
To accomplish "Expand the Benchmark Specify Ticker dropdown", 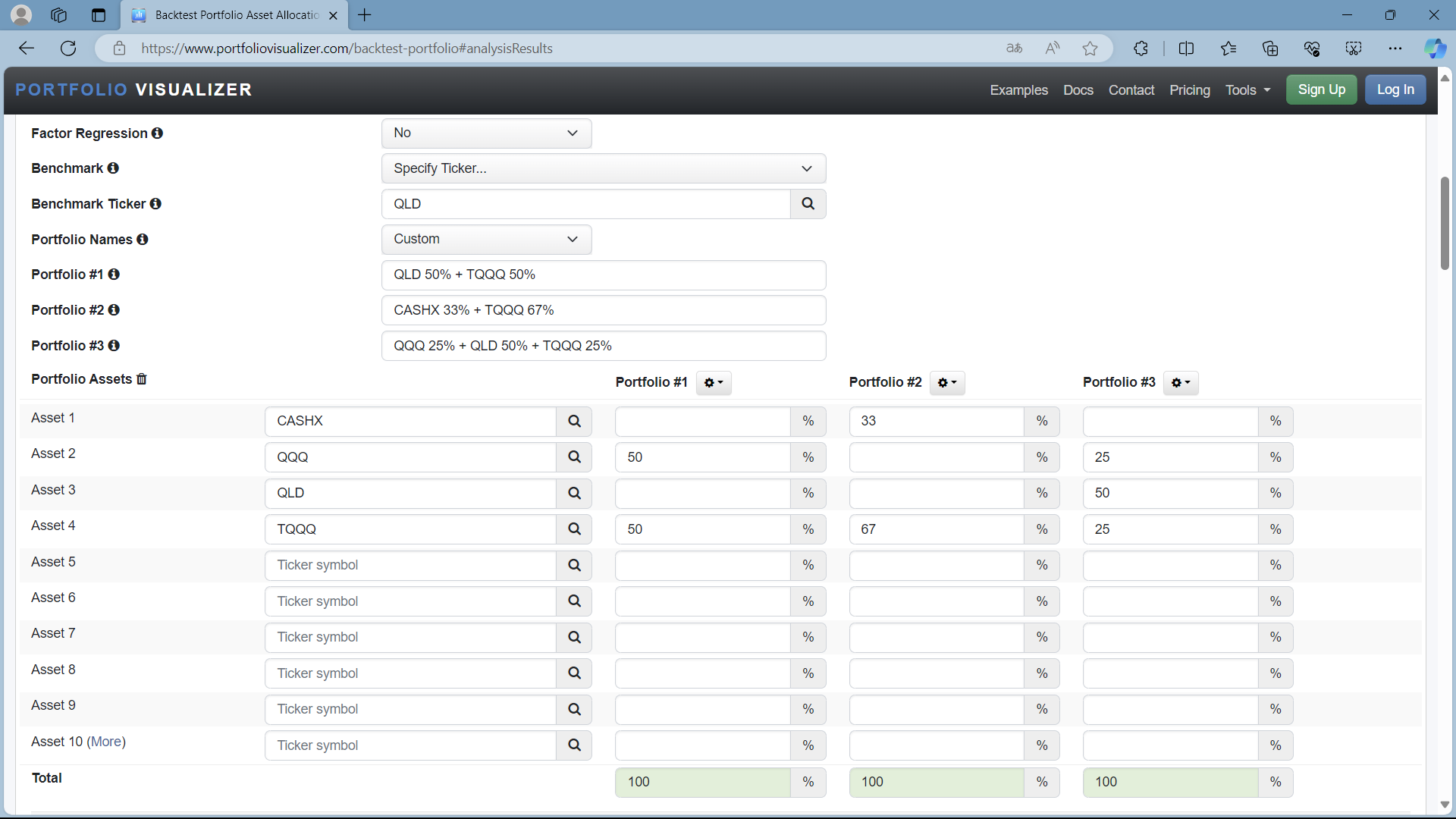I will click(x=603, y=168).
